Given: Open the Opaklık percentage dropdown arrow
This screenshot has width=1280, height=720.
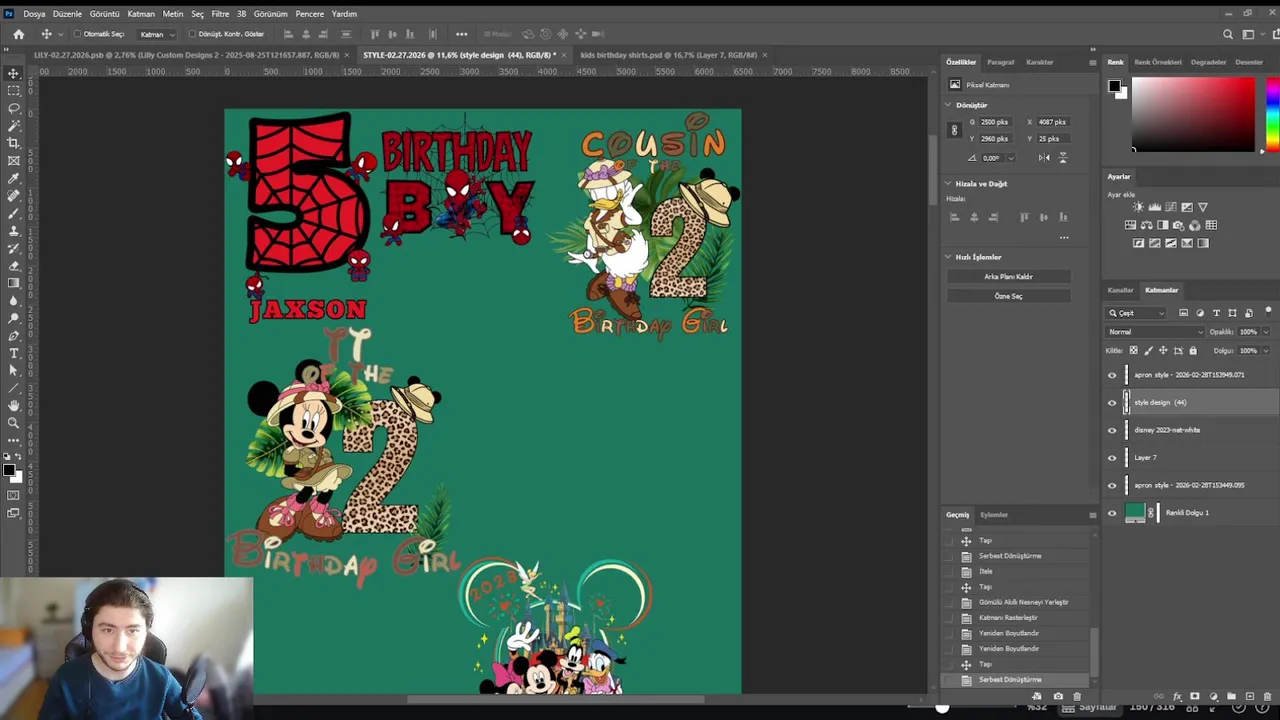Looking at the screenshot, I should (1265, 332).
